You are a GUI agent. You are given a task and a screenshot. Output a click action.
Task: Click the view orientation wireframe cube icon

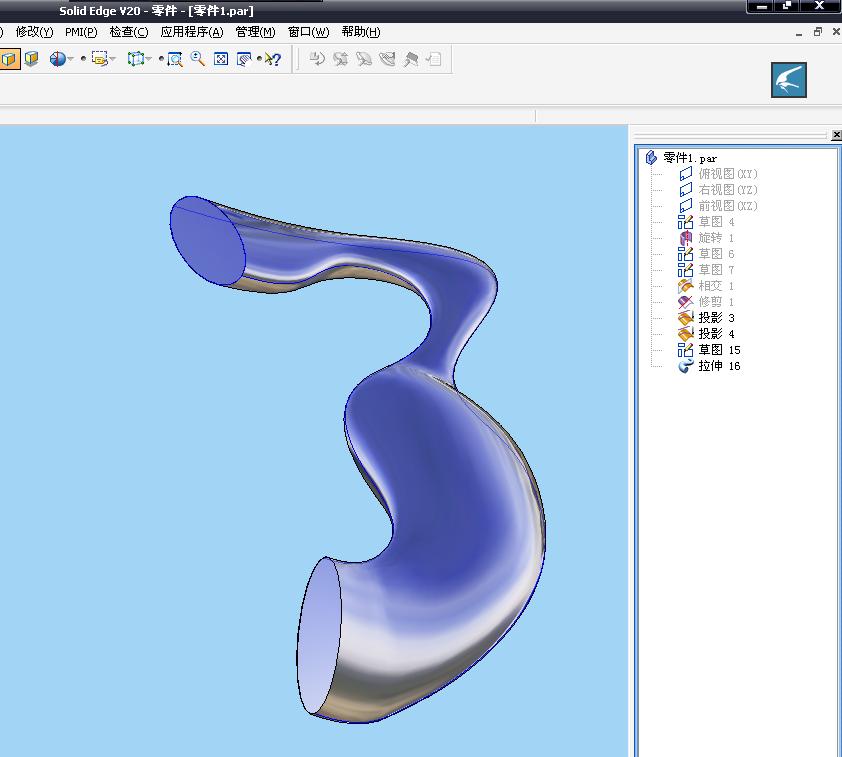(x=135, y=59)
